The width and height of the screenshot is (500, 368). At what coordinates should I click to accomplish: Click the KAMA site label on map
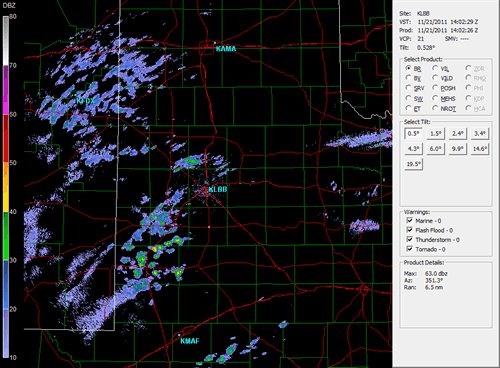pyautogui.click(x=226, y=49)
